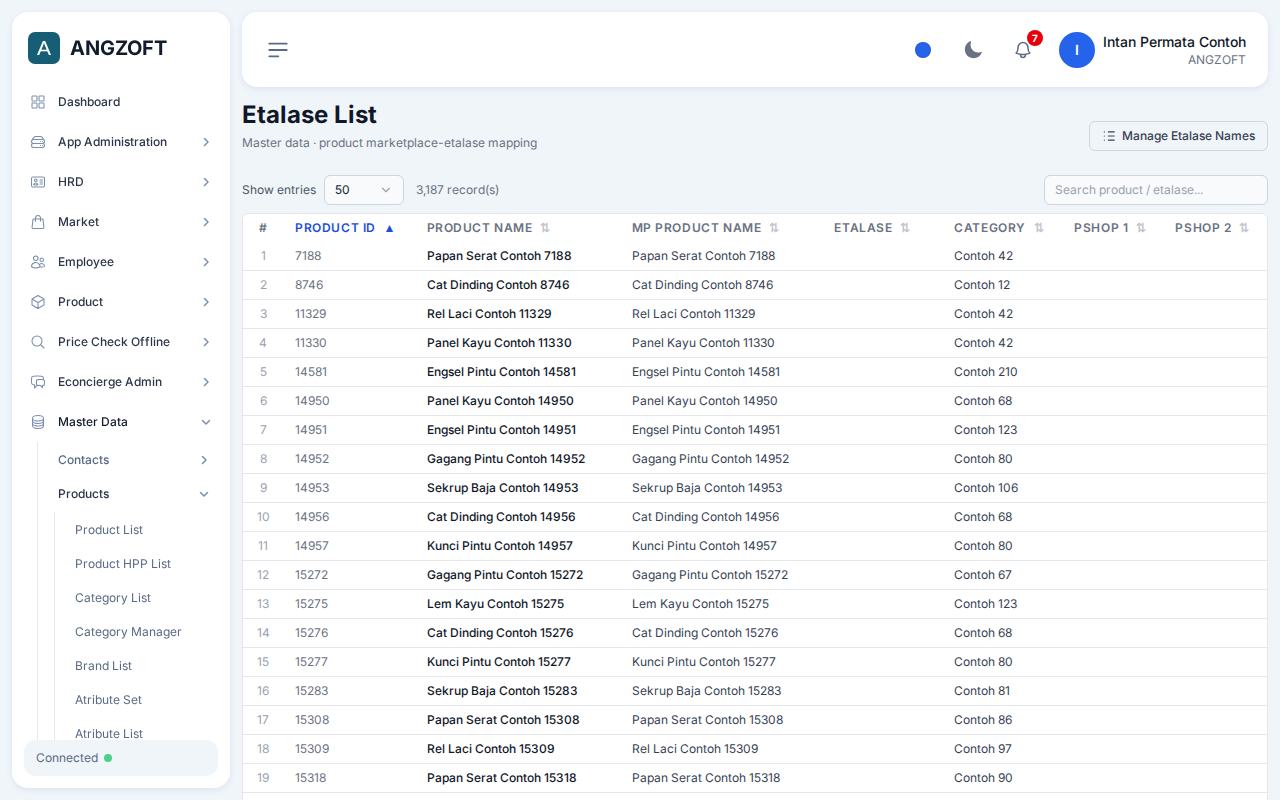The image size is (1280, 800).
Task: Click the Manage Etalase Names button
Action: tap(1178, 136)
